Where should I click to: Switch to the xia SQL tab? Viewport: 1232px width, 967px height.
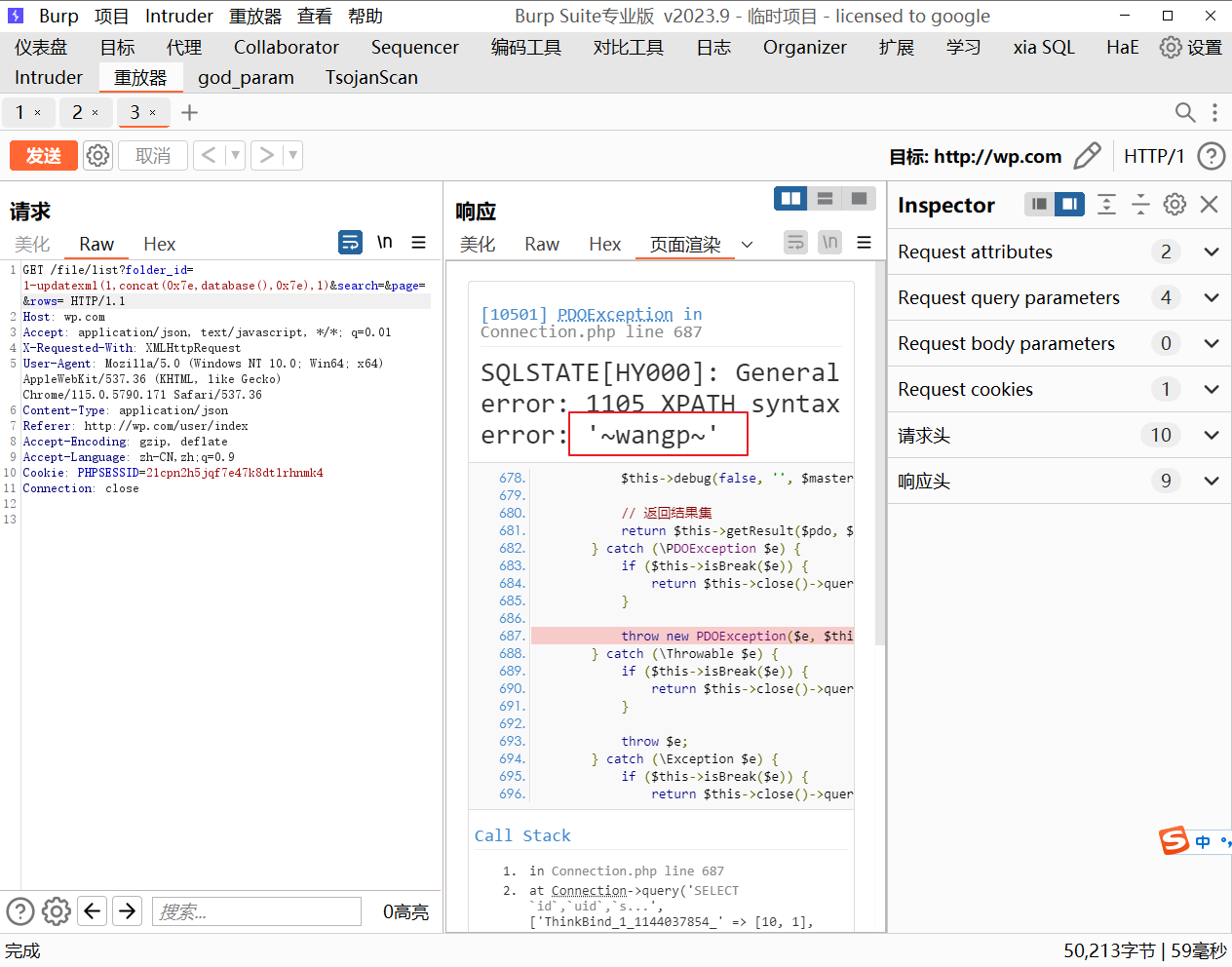coord(1044,47)
